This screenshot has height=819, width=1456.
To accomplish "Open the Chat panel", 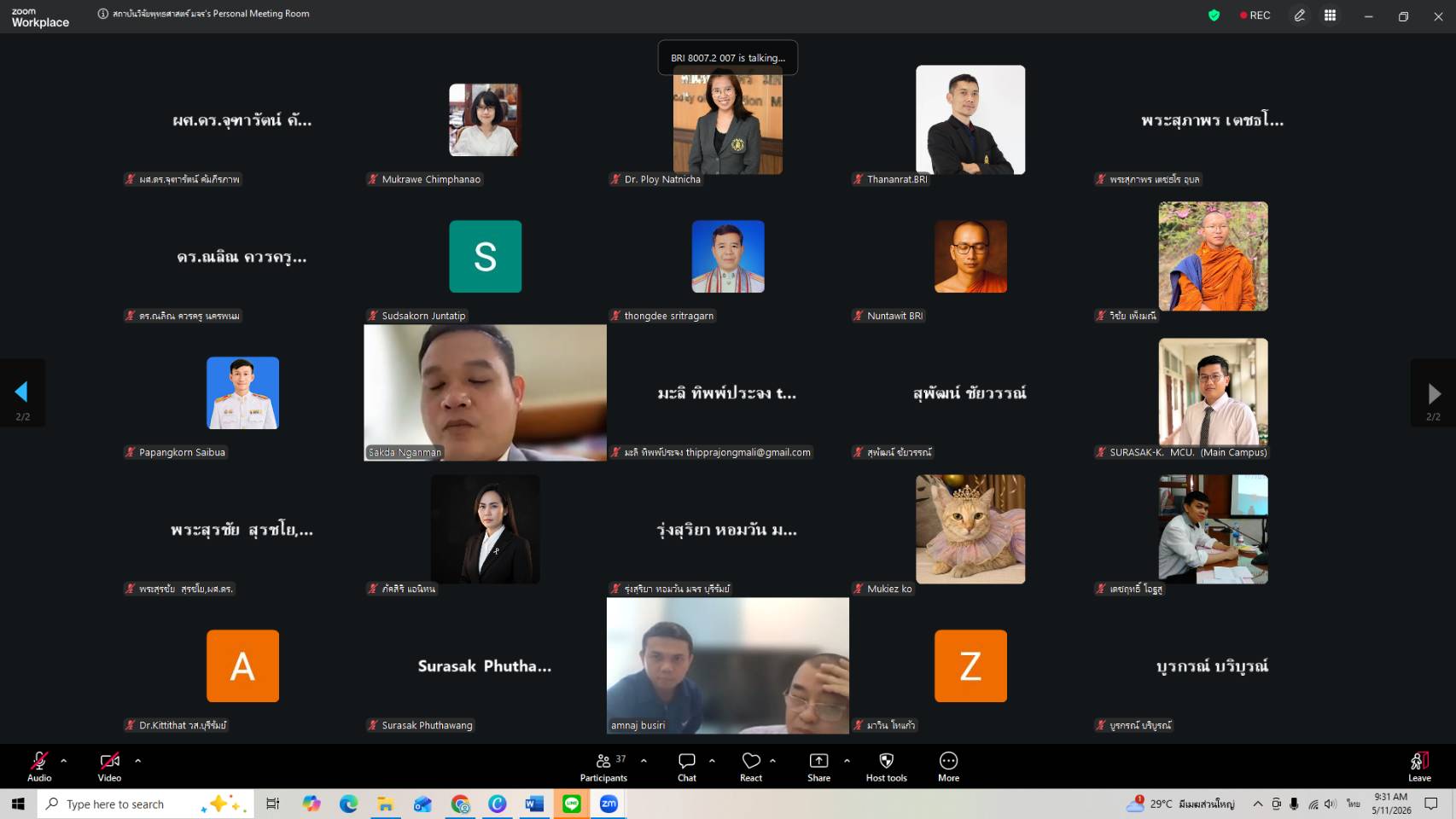I will point(687,766).
